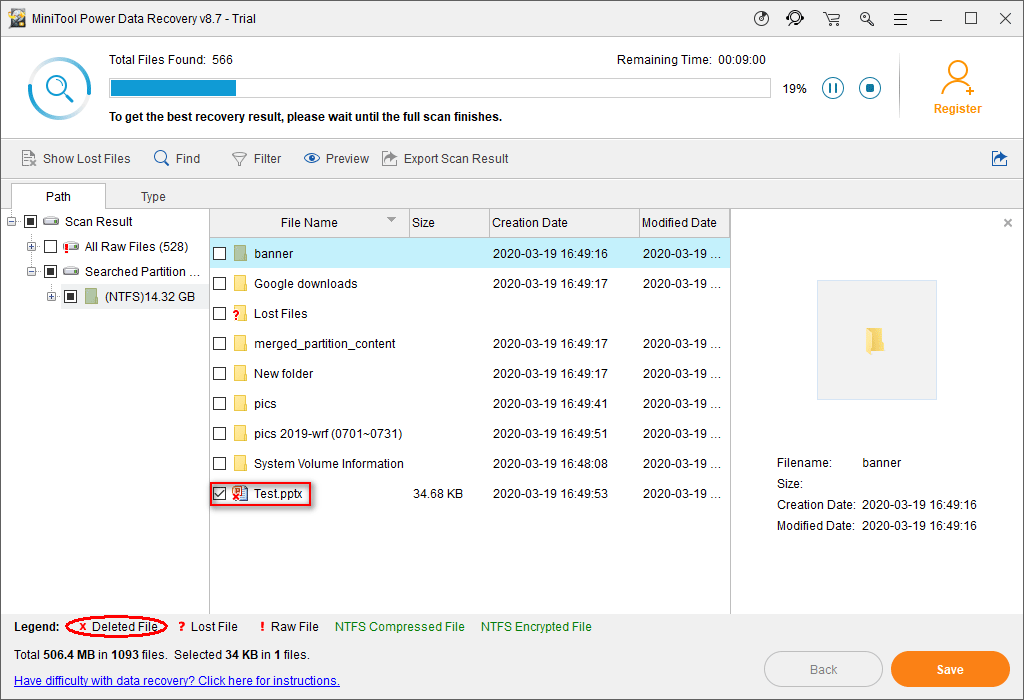The image size is (1024, 700).
Task: Sort by the Modified Date column
Action: point(684,223)
